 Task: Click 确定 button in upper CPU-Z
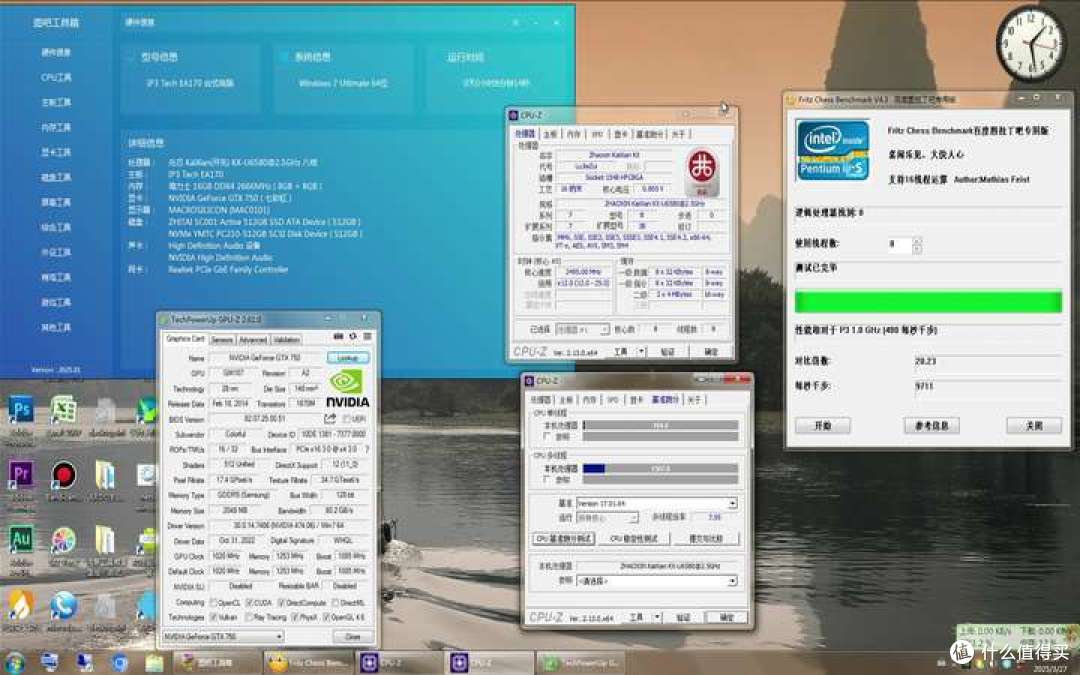tap(710, 351)
